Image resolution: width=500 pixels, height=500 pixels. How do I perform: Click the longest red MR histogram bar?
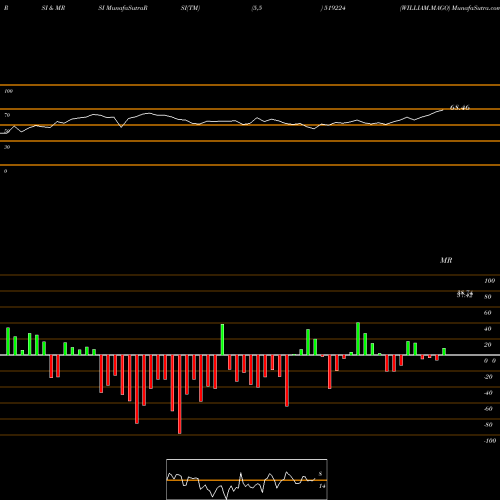pos(180,394)
